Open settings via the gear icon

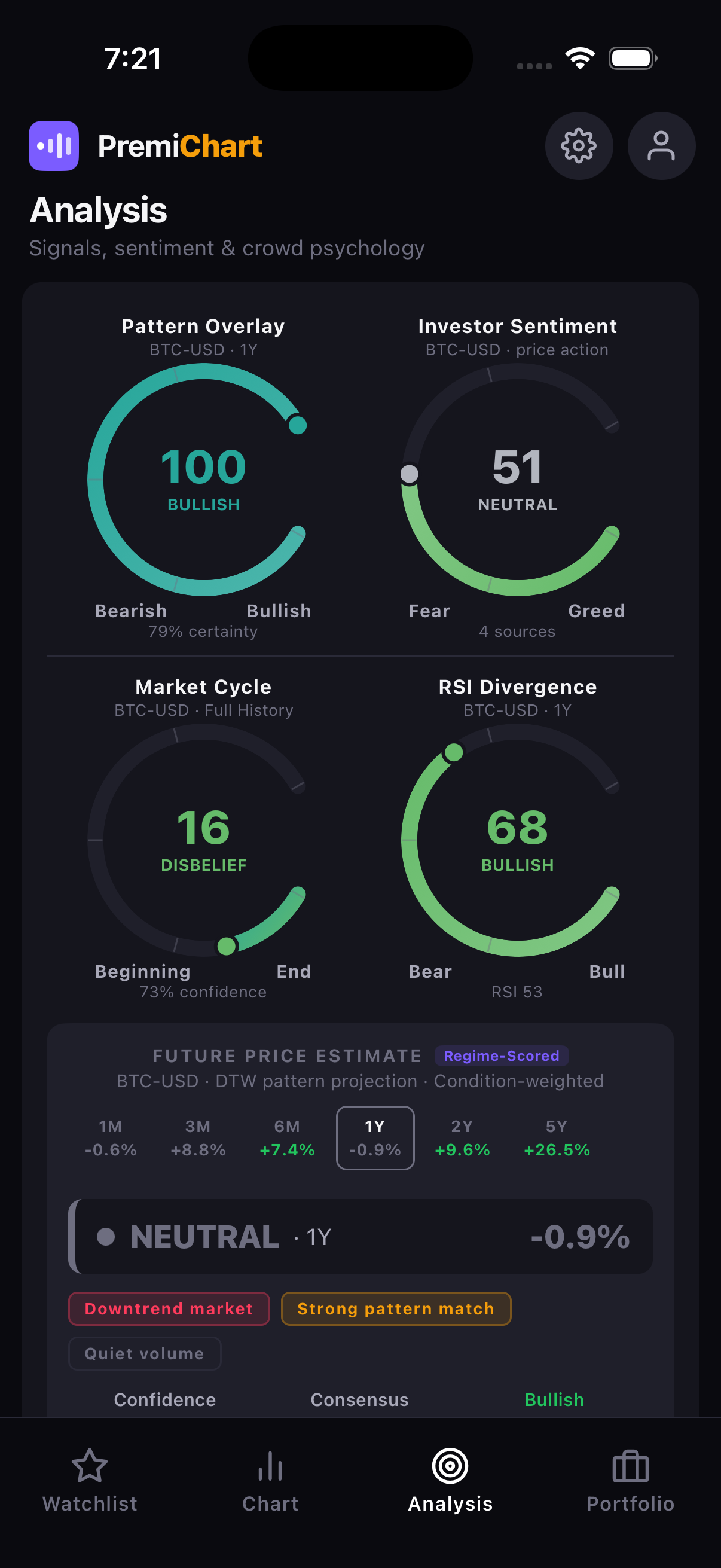pyautogui.click(x=579, y=146)
